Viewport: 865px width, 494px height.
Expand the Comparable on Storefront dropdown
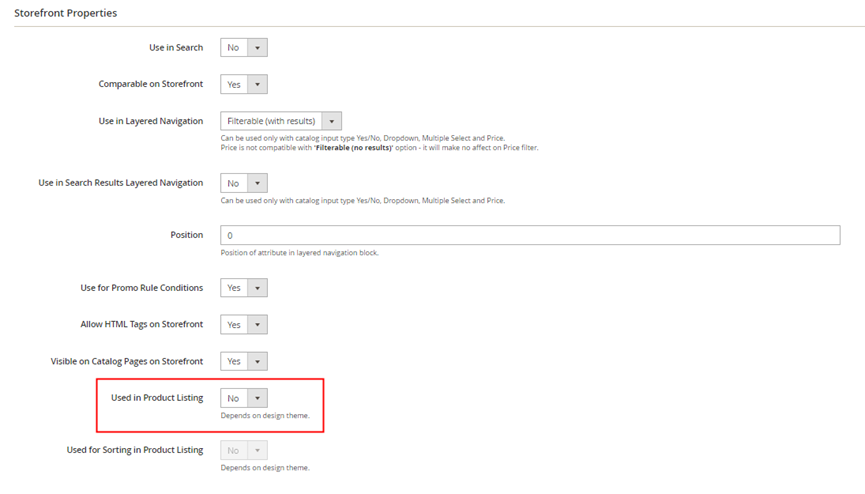click(x=244, y=84)
